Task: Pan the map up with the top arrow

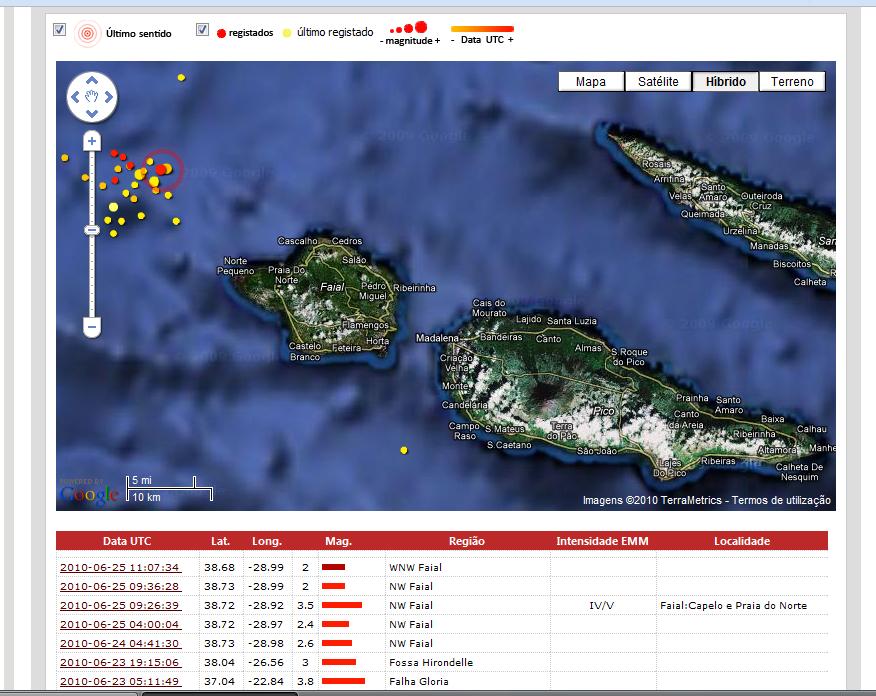Action: [92, 80]
